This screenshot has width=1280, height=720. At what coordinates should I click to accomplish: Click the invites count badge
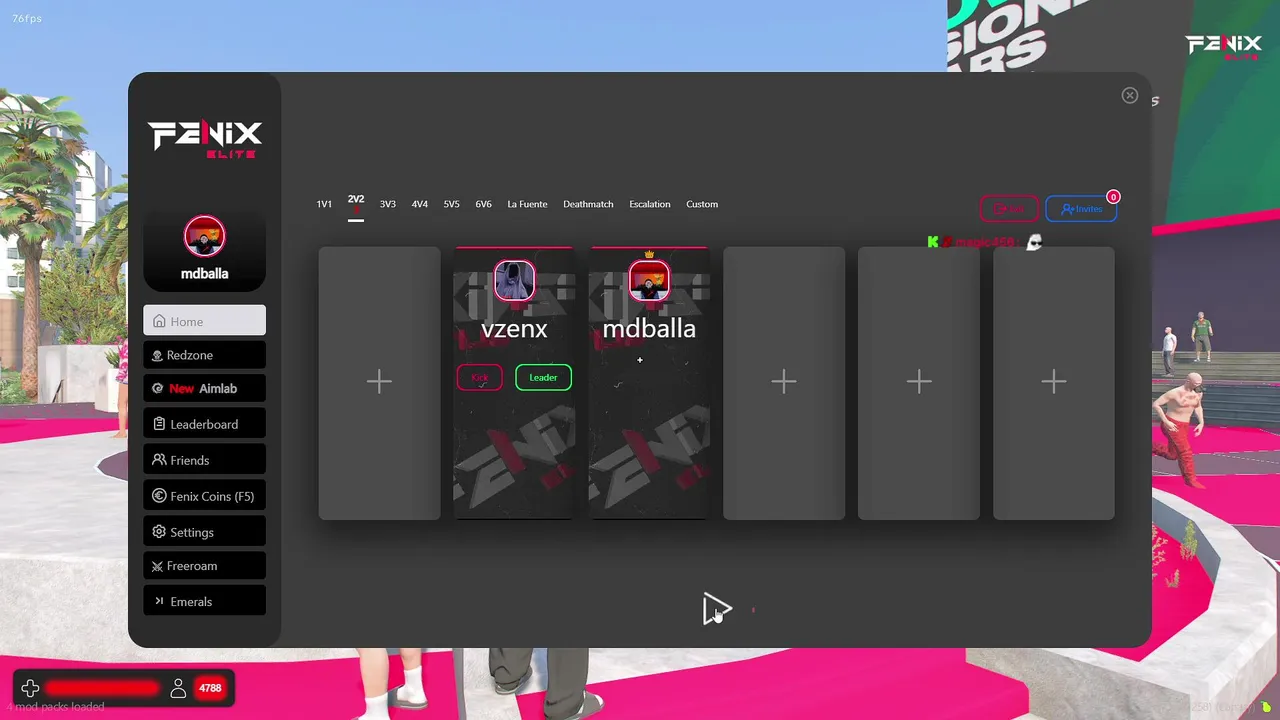click(1113, 197)
